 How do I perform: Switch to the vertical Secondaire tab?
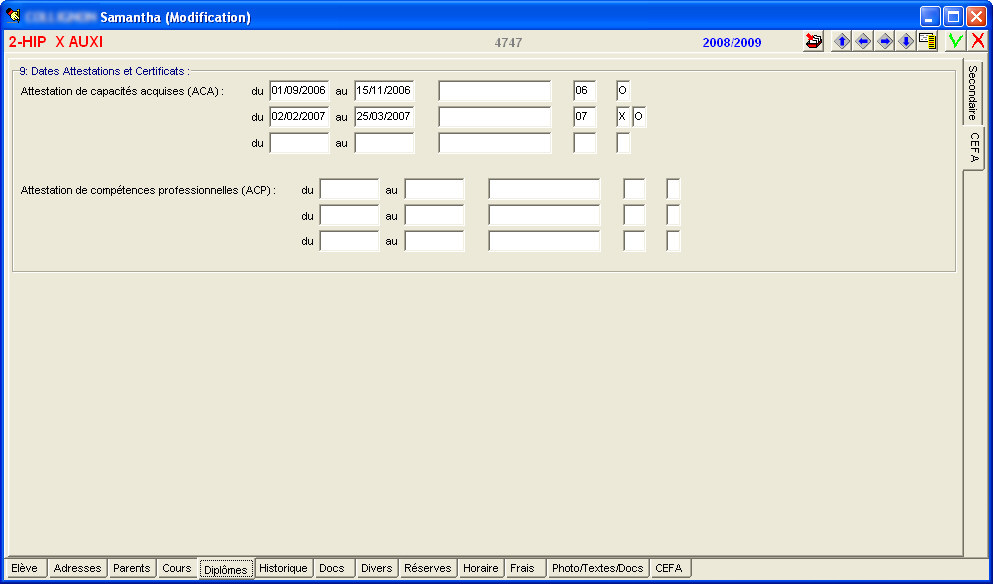pyautogui.click(x=973, y=92)
